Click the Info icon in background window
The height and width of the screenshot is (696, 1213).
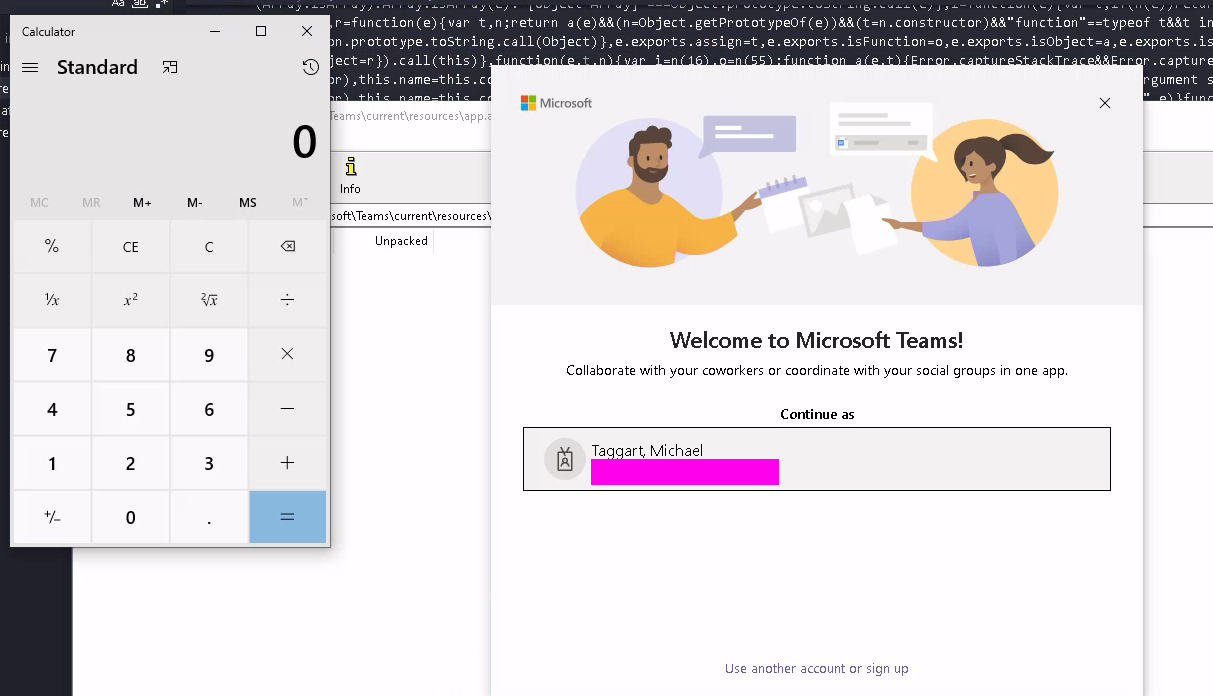pyautogui.click(x=350, y=176)
